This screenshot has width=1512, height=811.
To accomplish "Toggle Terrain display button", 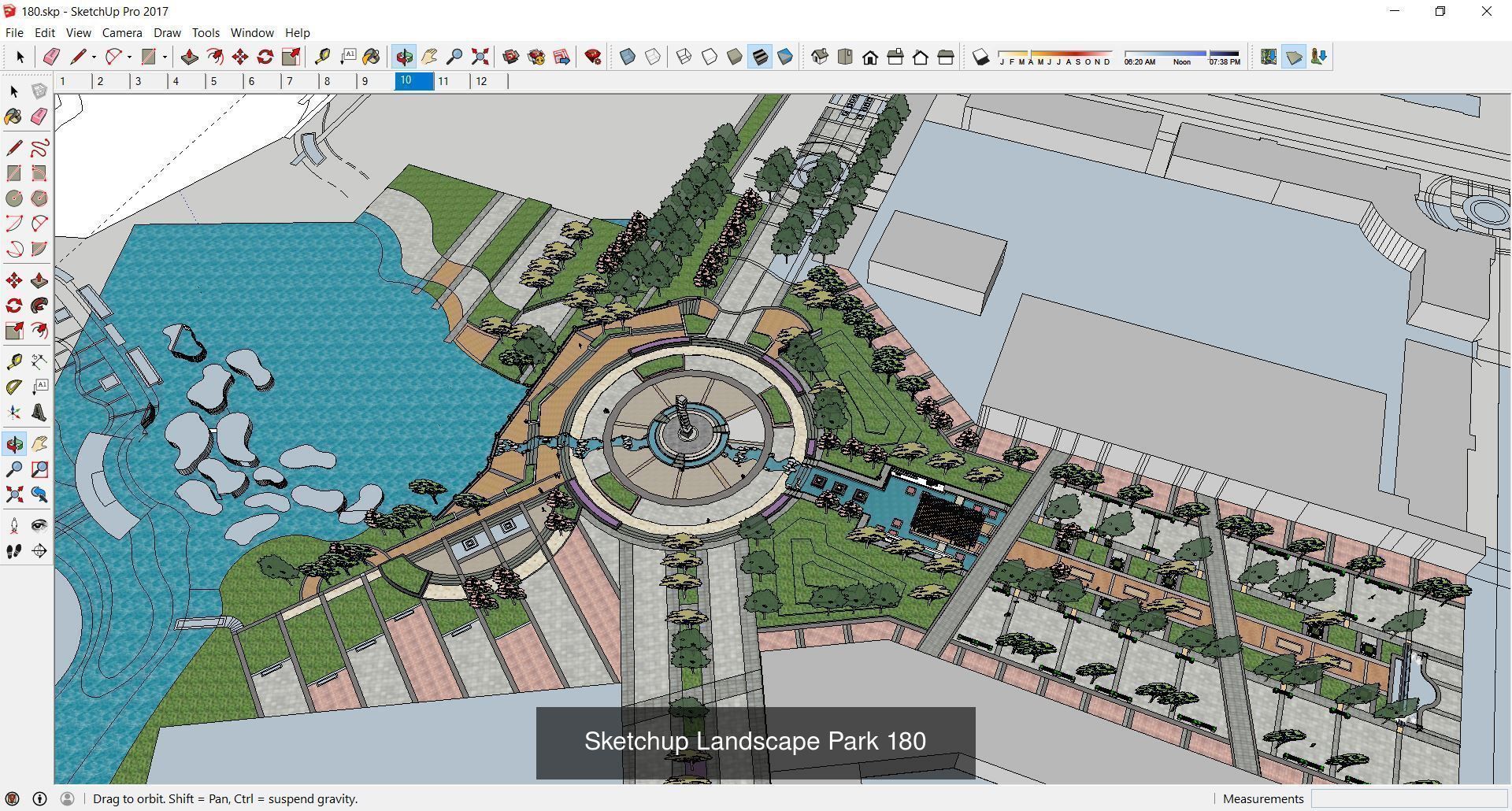I will 1294,57.
